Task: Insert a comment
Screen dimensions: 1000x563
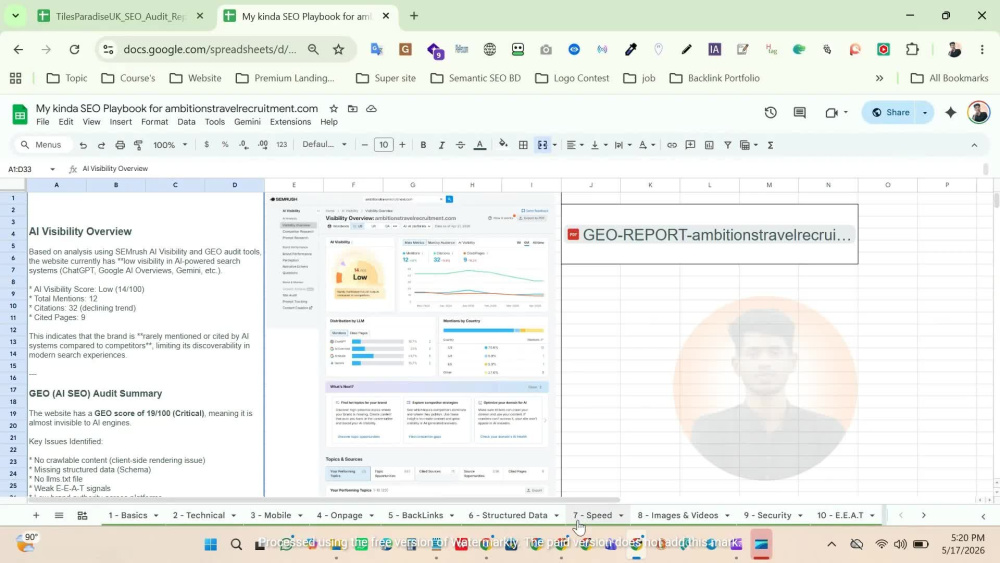Action: (690, 145)
